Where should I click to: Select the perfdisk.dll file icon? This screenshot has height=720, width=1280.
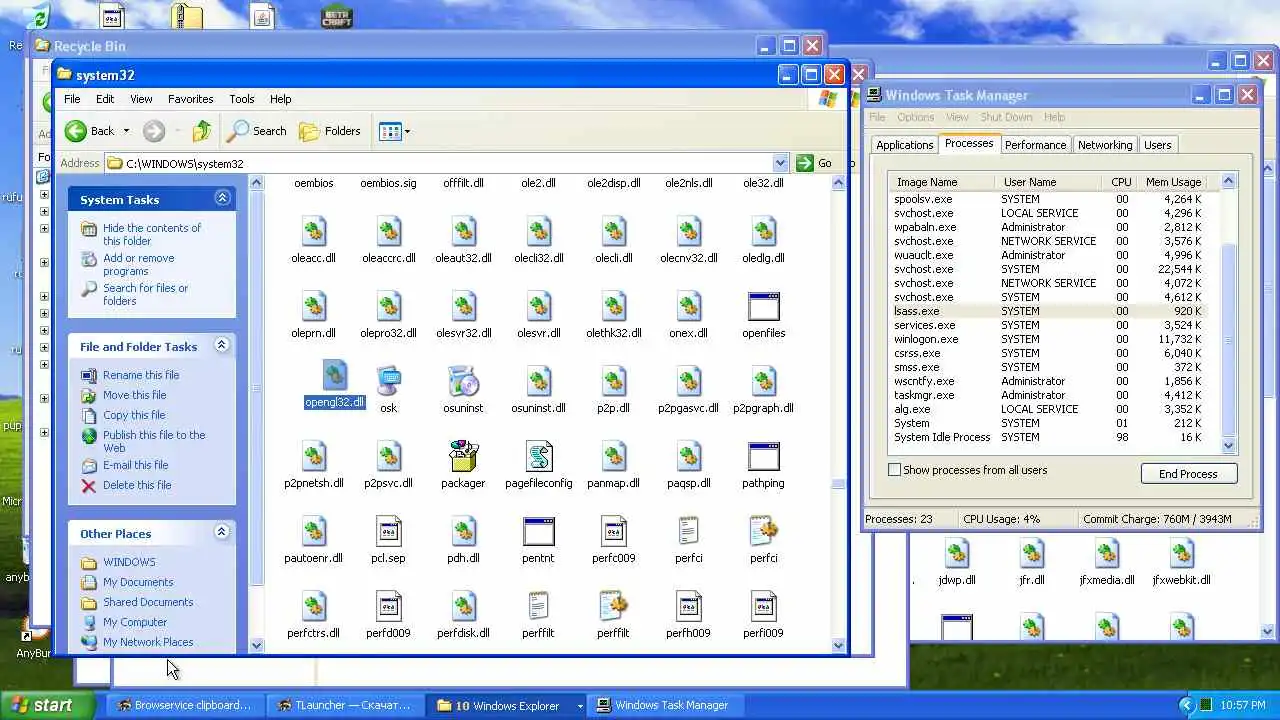point(463,607)
